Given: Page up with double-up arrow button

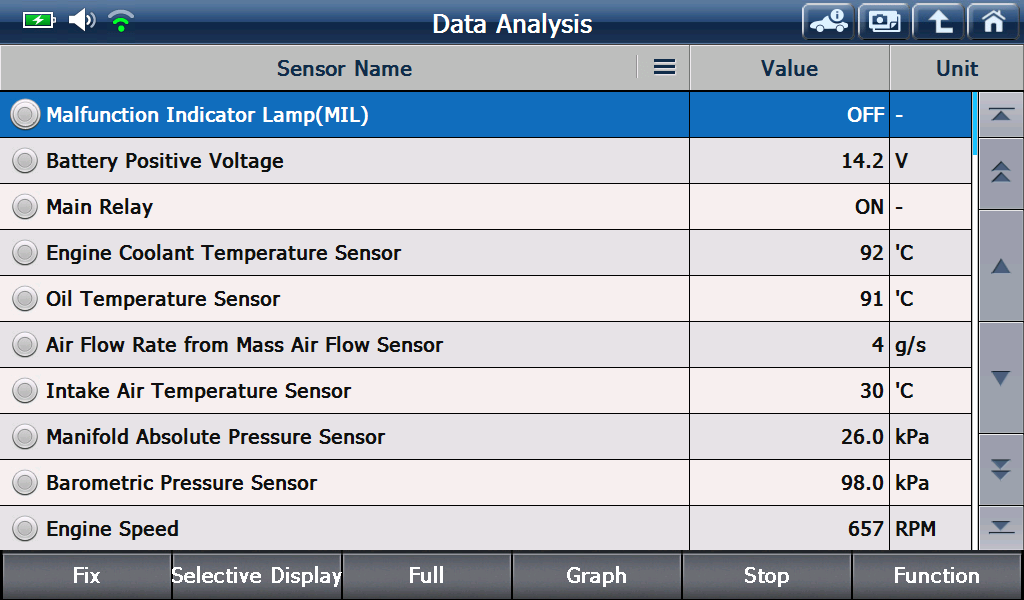Looking at the screenshot, I should click(1000, 173).
